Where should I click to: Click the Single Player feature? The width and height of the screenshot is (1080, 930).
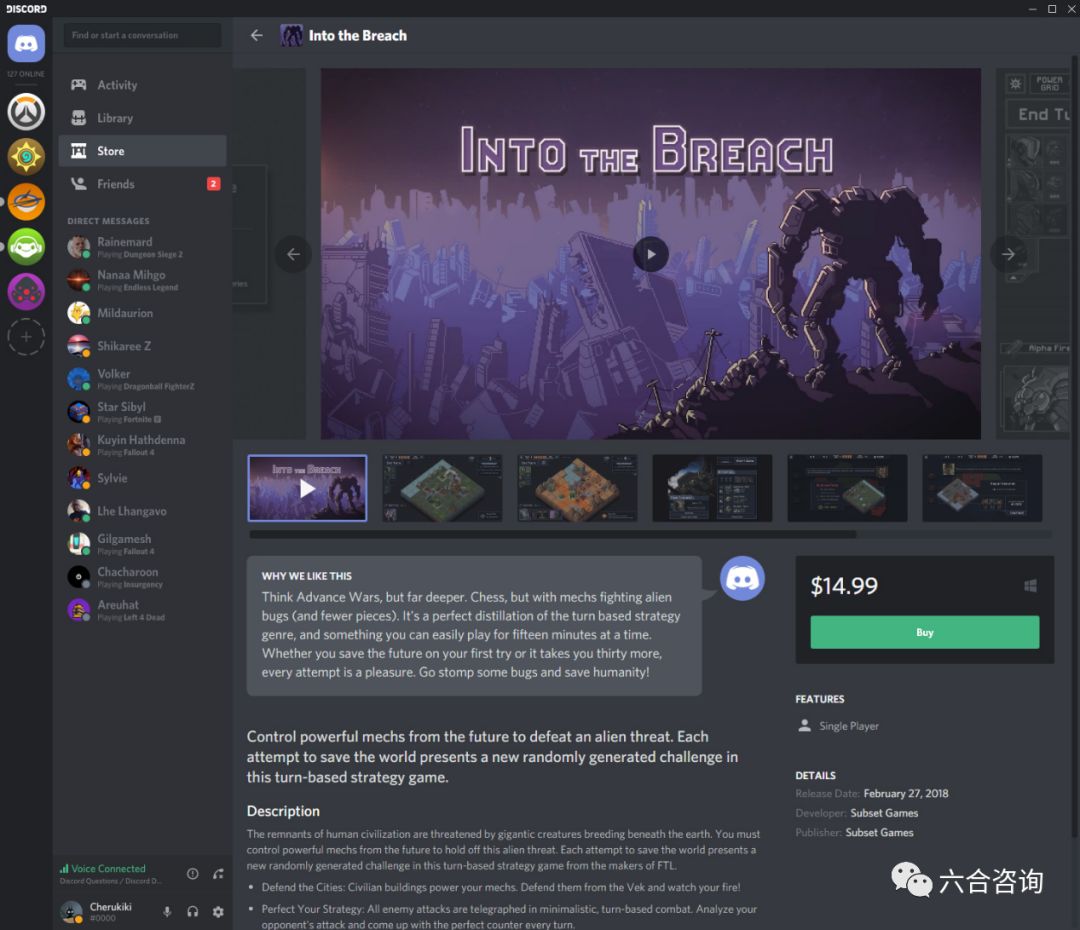[838, 726]
